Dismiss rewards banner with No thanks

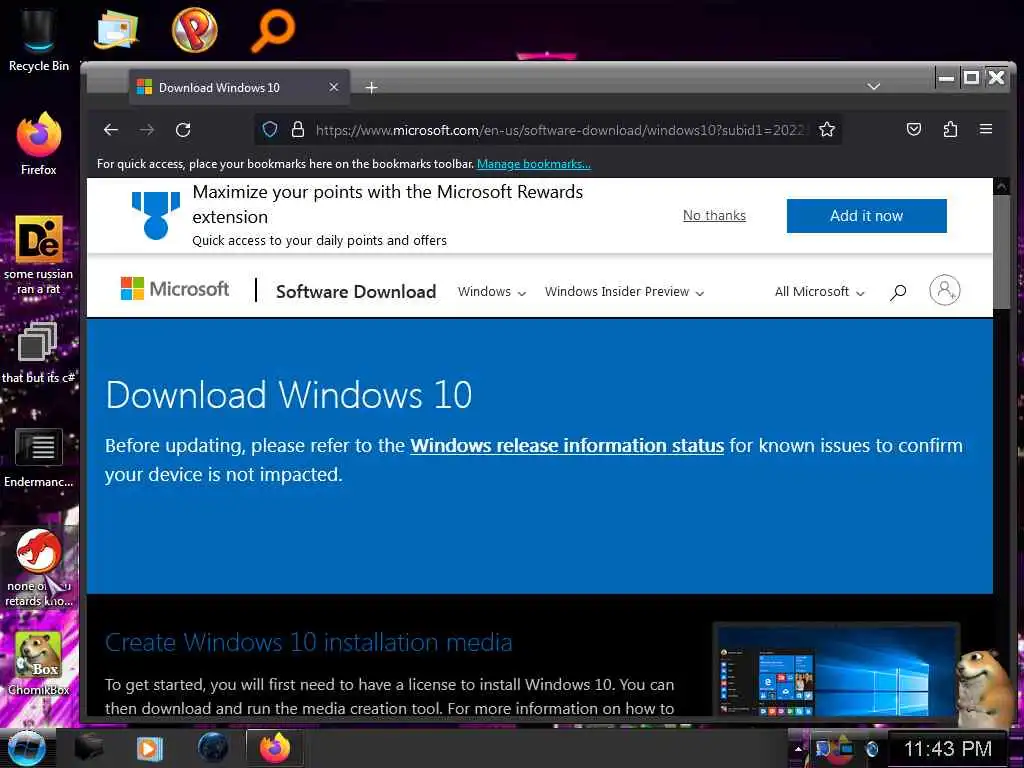point(714,216)
